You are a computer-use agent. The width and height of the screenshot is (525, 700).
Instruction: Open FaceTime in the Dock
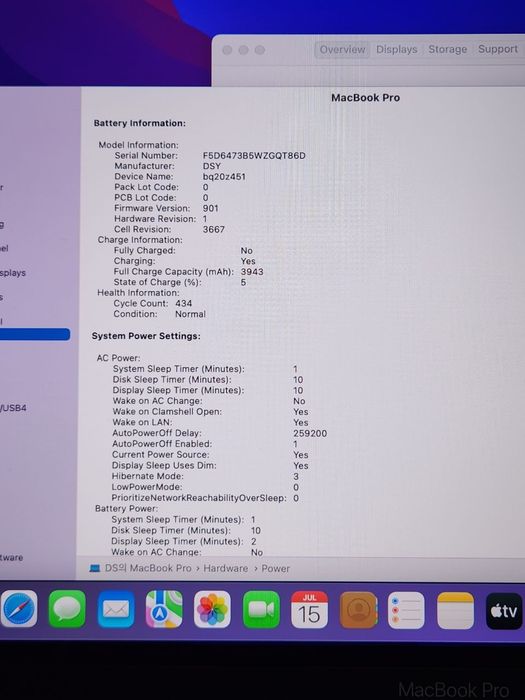pyautogui.click(x=261, y=610)
